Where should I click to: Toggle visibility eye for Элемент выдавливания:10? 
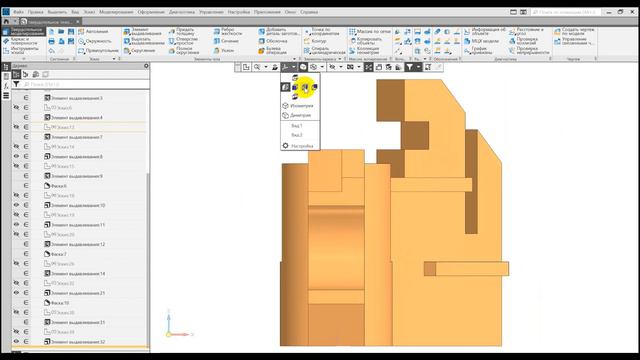point(16,205)
